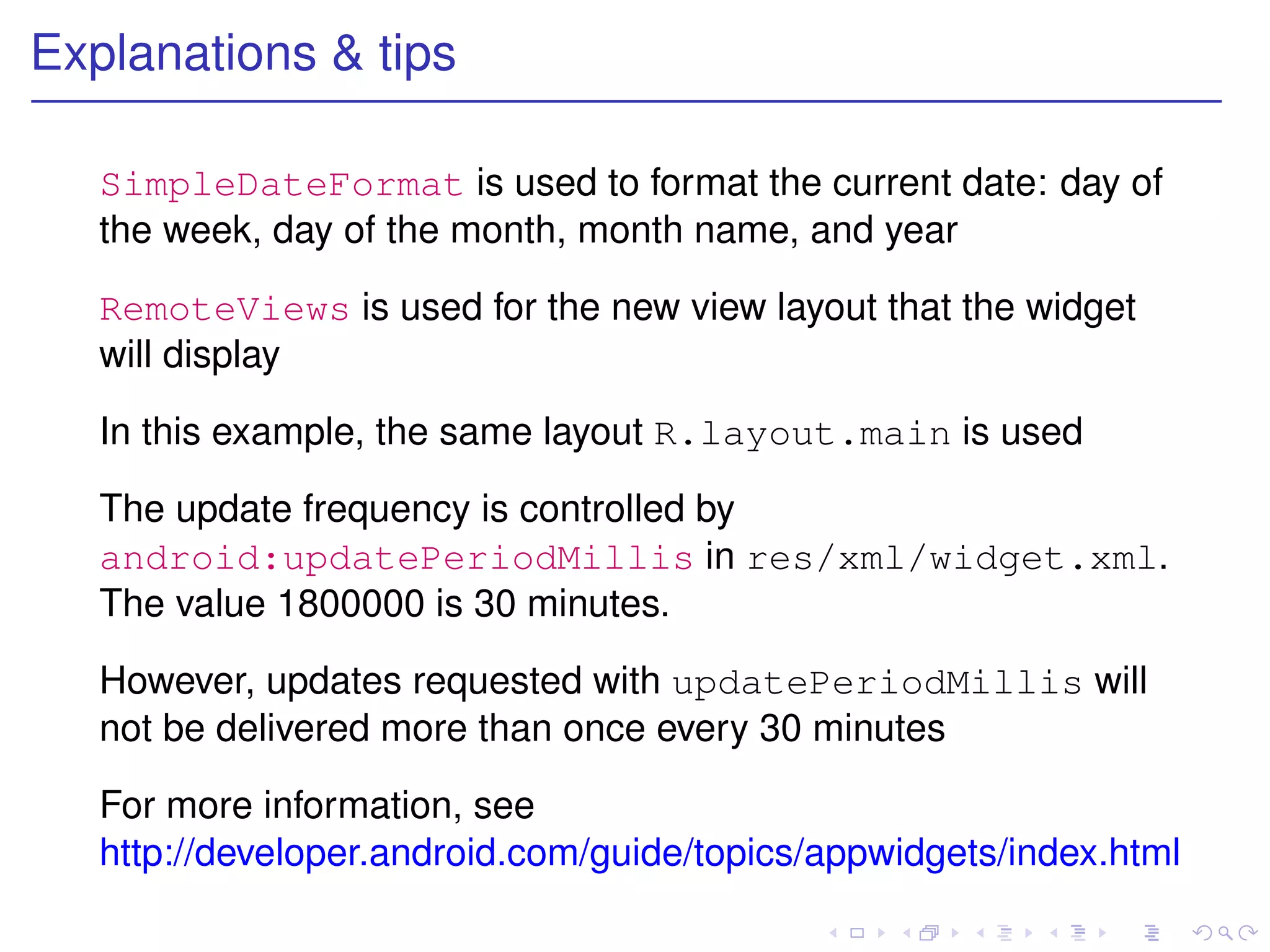Click the value '1800000' in the text
The height and width of the screenshot is (952, 1270).
coord(351,604)
